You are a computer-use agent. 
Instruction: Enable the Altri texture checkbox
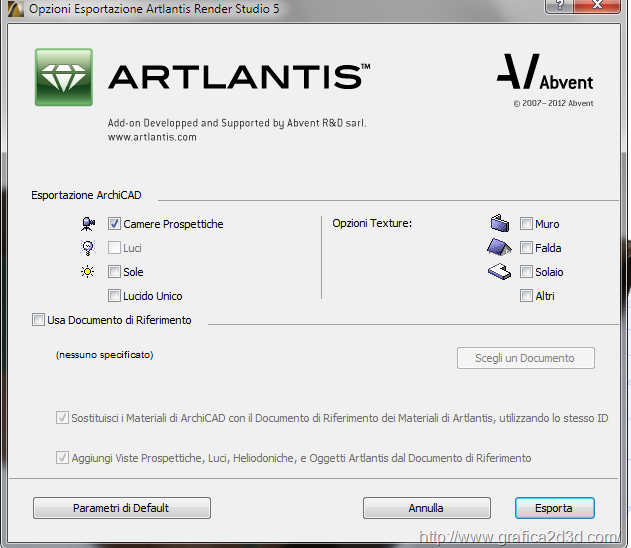(526, 296)
